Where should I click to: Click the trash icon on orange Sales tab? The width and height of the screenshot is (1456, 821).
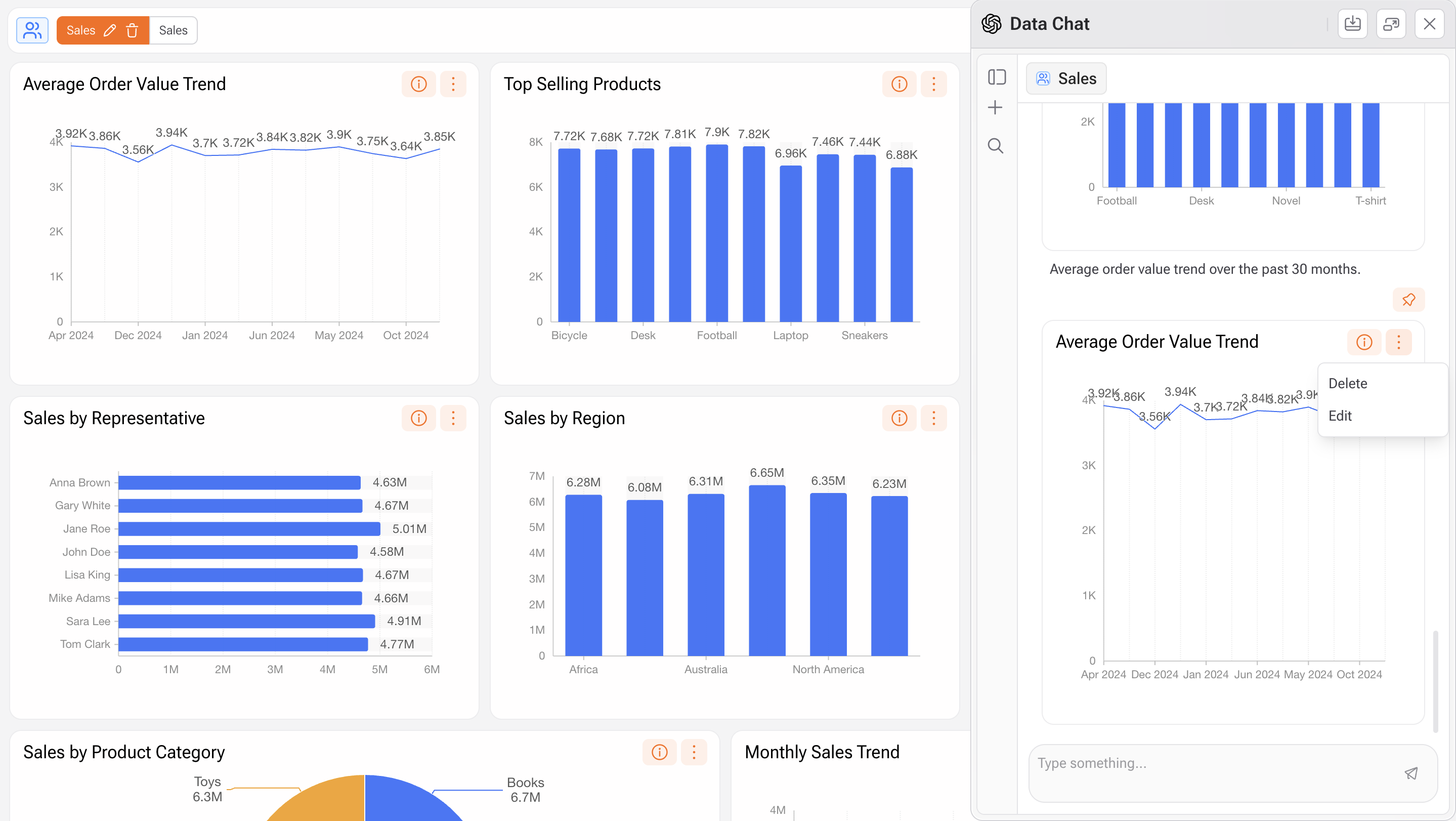(x=132, y=30)
